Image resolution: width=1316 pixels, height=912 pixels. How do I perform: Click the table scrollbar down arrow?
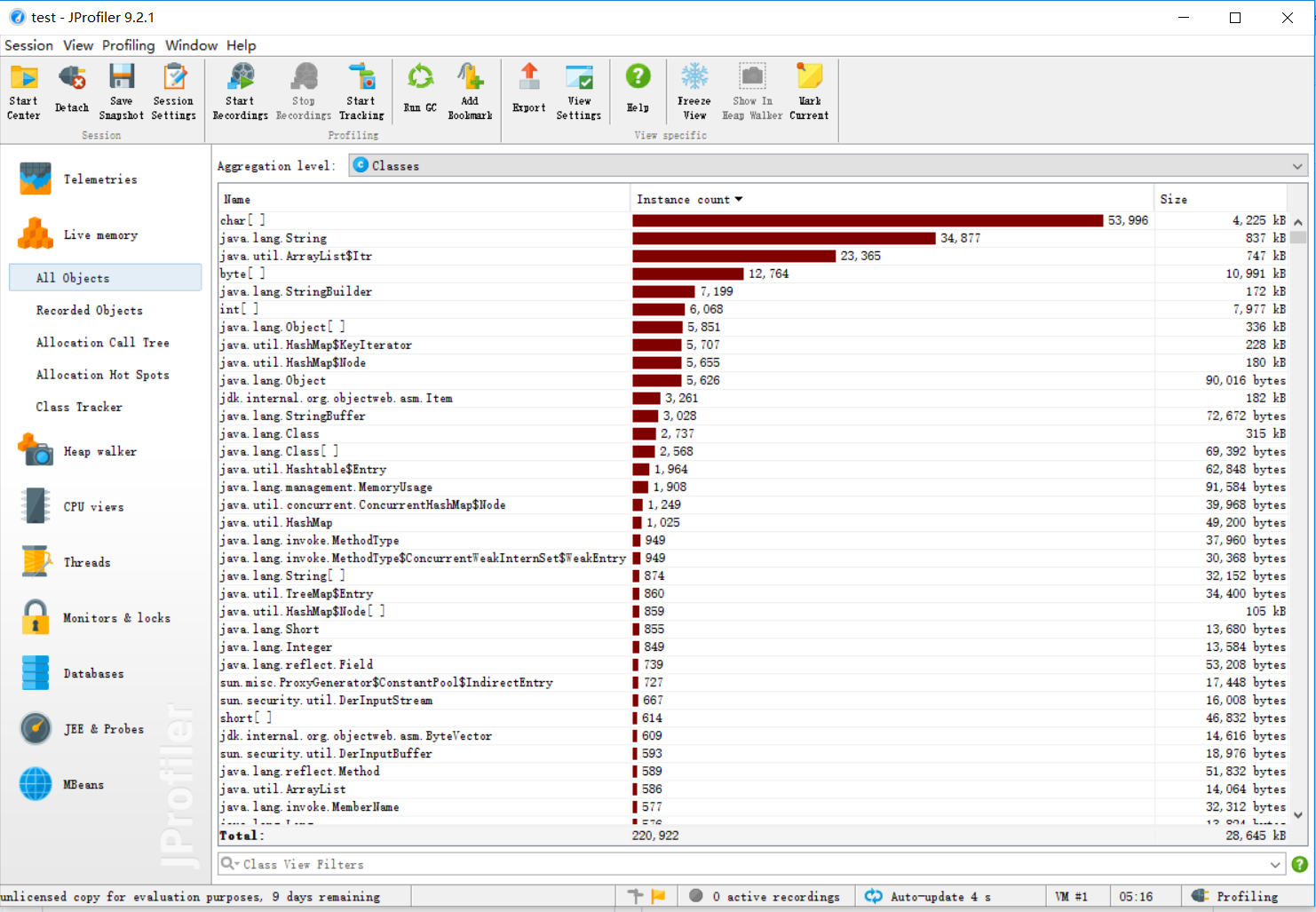click(1298, 814)
